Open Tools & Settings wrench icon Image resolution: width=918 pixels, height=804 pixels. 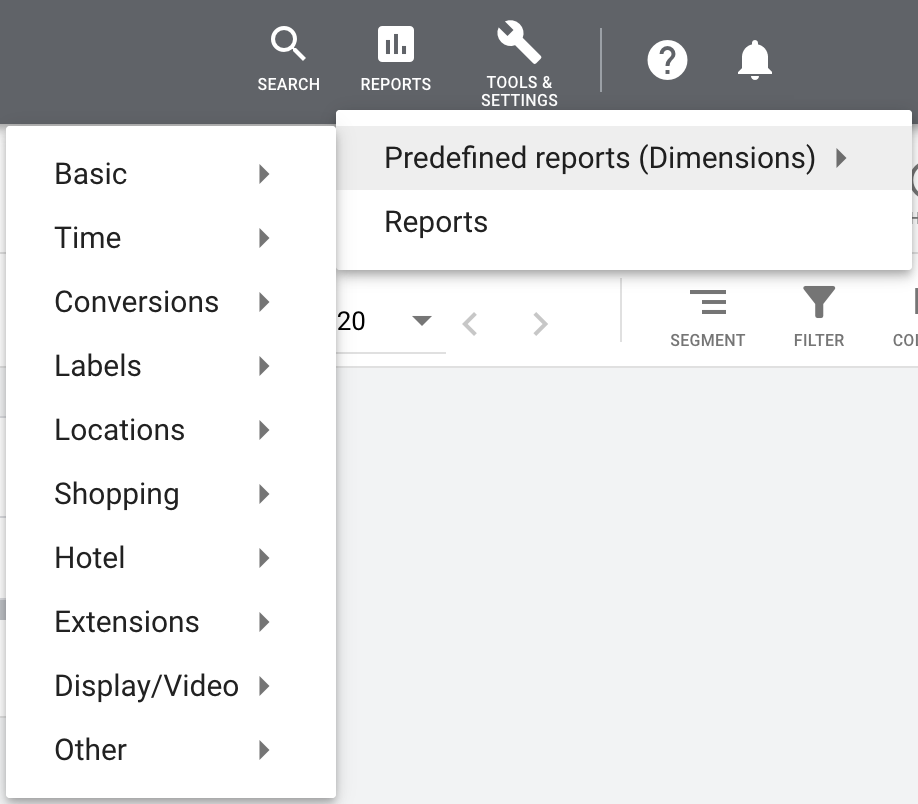coord(519,45)
